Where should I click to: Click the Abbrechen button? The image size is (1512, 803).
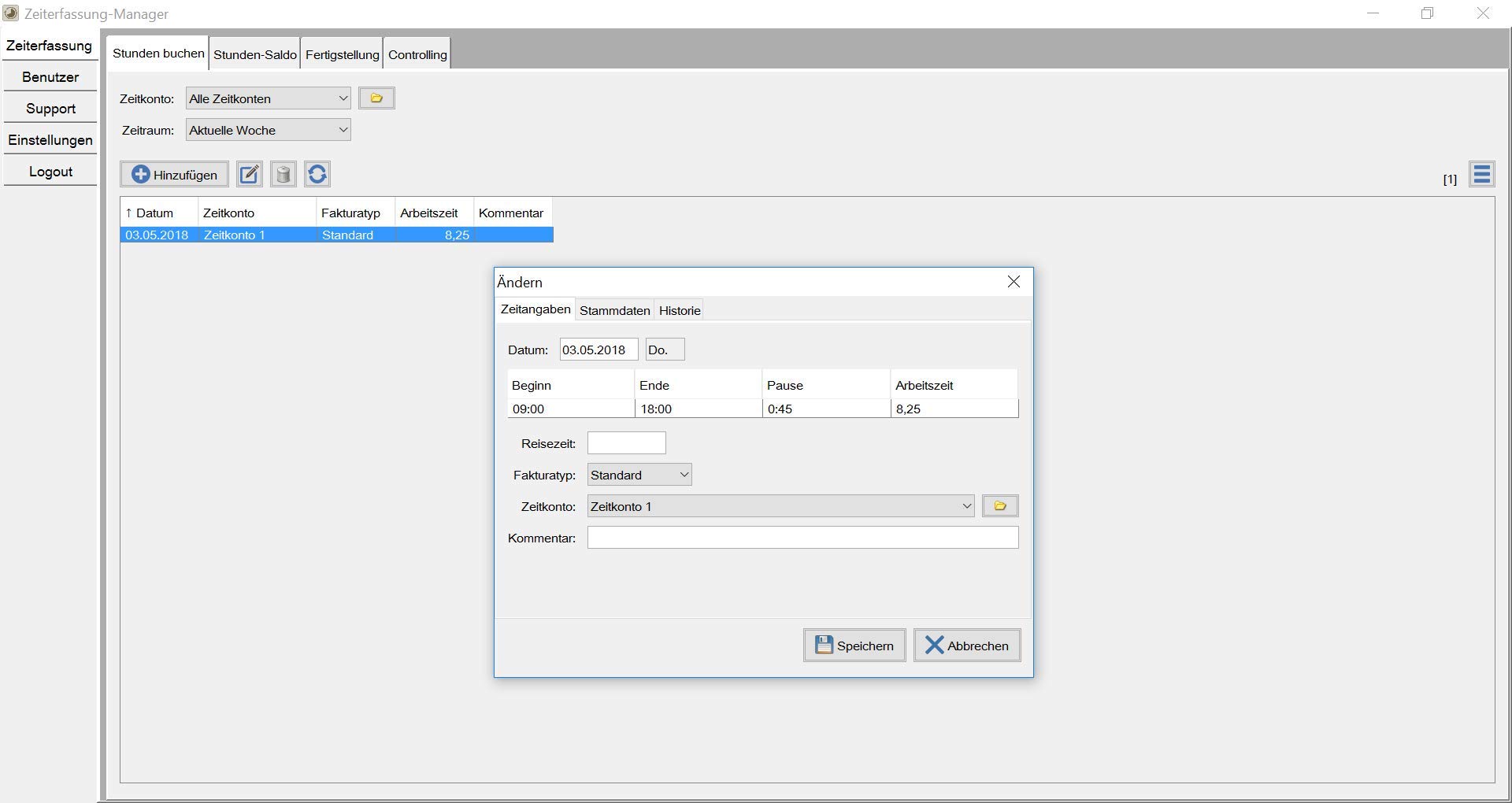(967, 646)
